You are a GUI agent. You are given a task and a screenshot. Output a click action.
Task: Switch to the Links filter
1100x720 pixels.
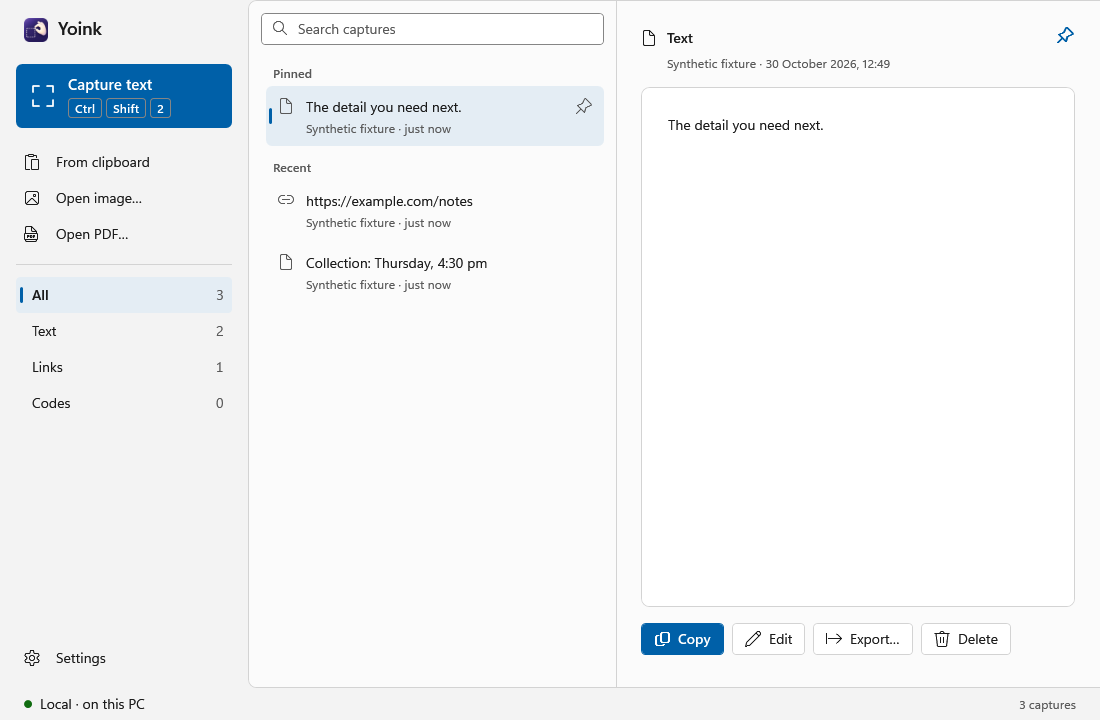tap(123, 367)
